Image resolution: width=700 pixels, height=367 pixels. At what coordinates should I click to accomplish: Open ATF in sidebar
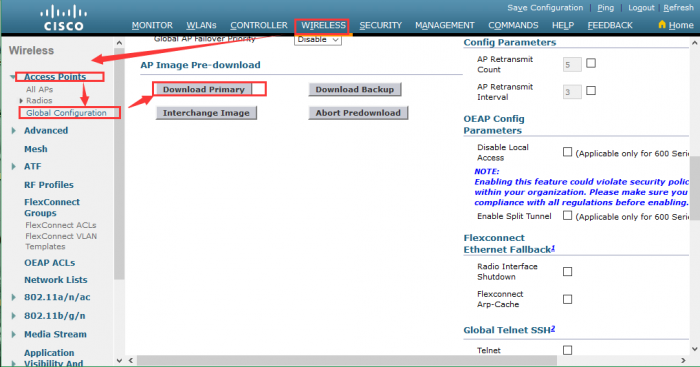coord(33,167)
